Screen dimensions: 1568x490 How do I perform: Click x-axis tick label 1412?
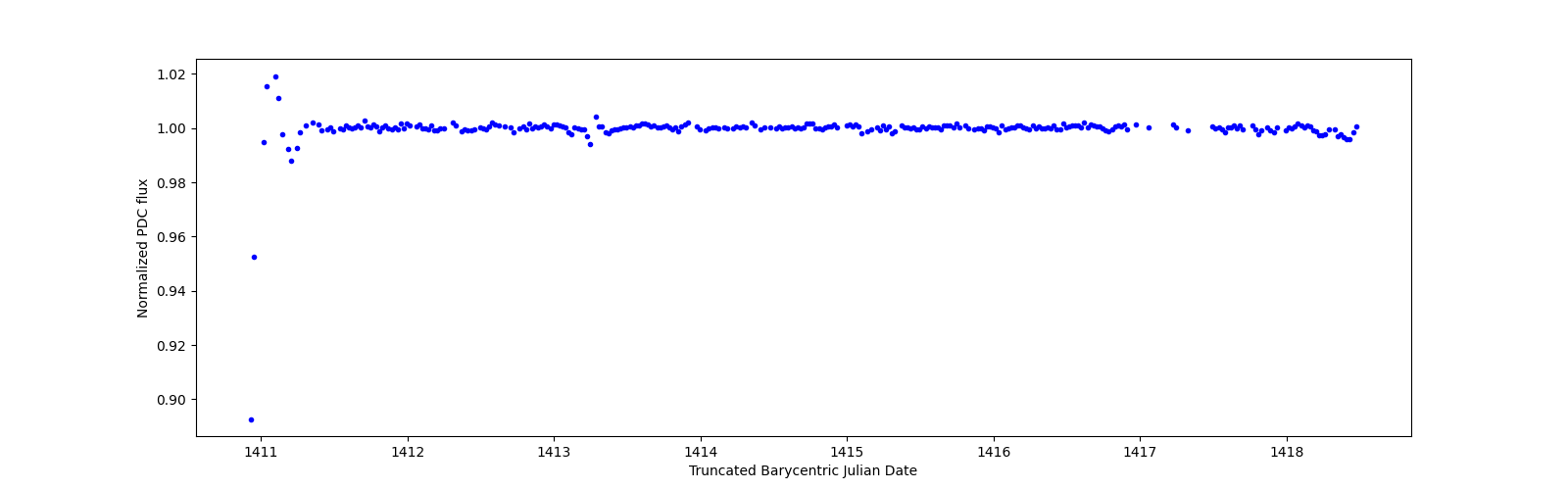click(407, 452)
